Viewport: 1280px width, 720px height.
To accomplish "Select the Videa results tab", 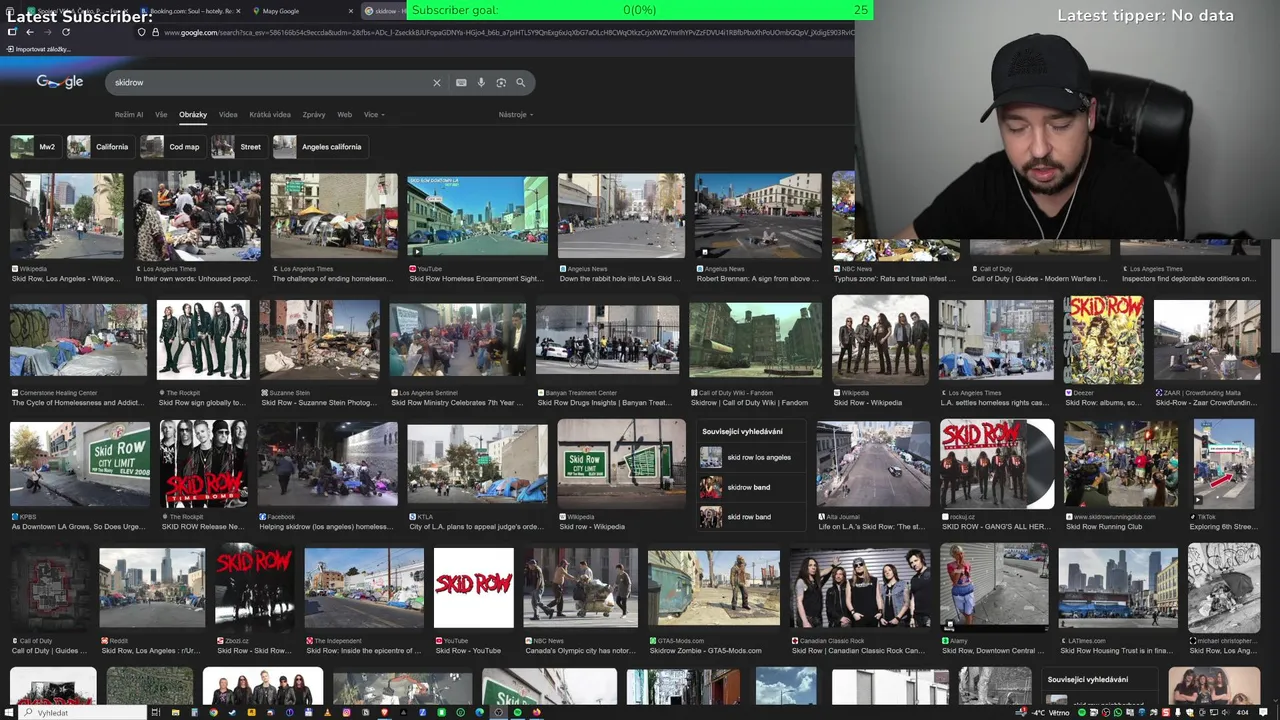I will [x=228, y=114].
